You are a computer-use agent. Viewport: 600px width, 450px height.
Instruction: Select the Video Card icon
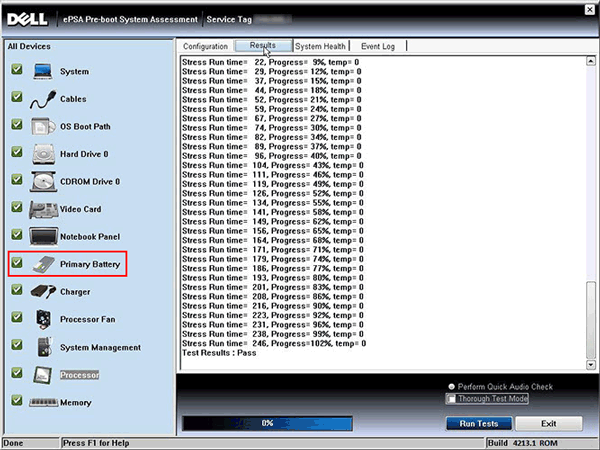(x=44, y=209)
